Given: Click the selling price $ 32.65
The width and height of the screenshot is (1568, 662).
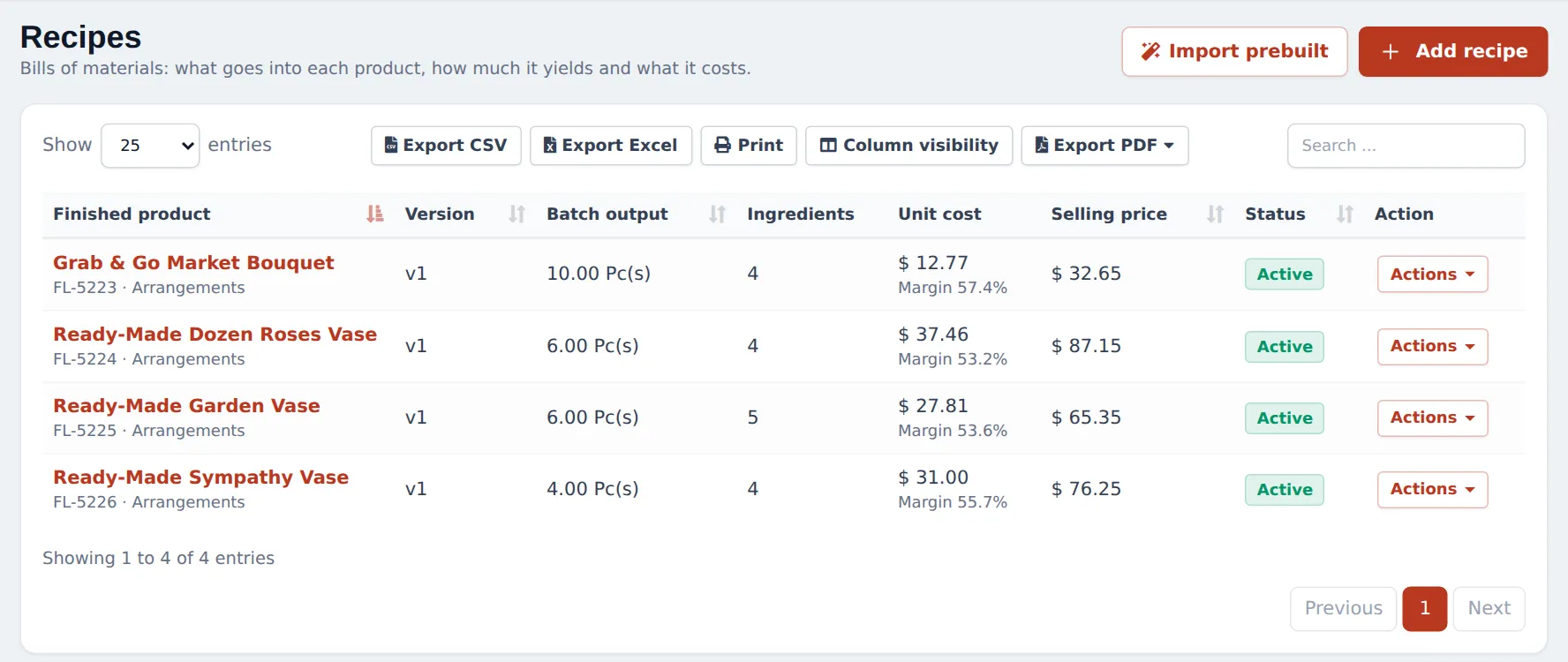Looking at the screenshot, I should pos(1086,274).
